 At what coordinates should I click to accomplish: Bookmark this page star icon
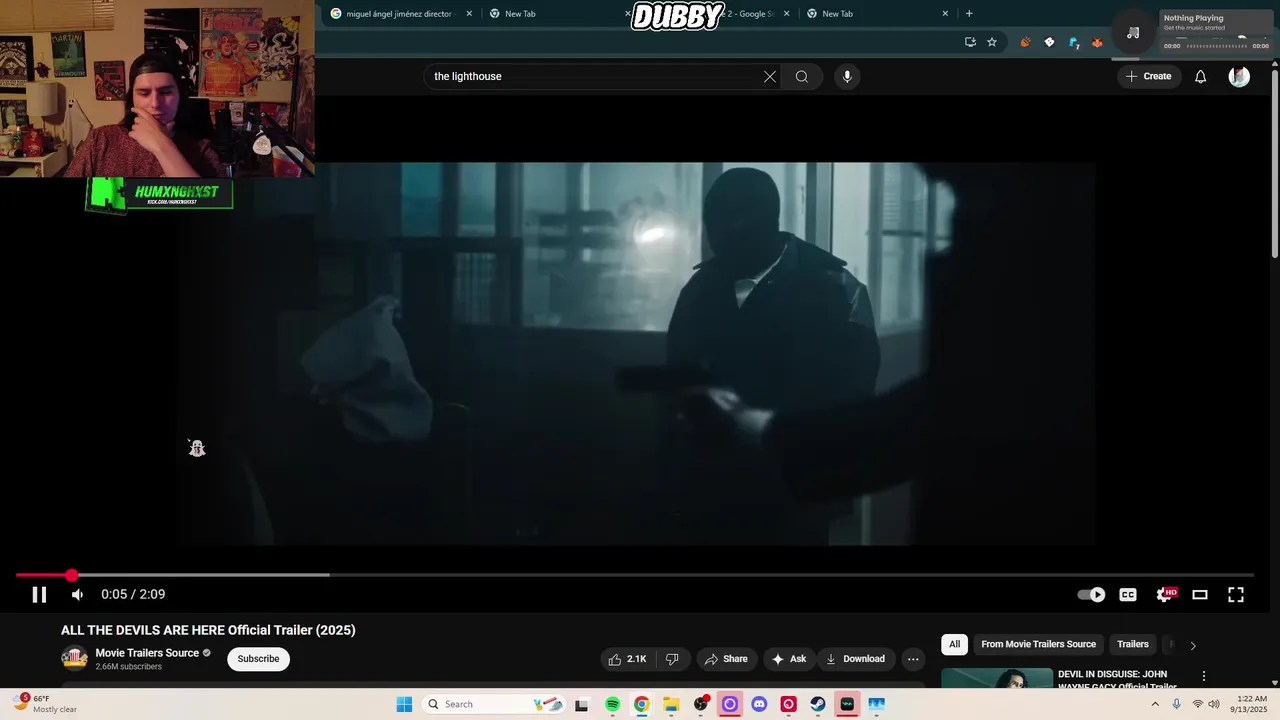coord(992,42)
